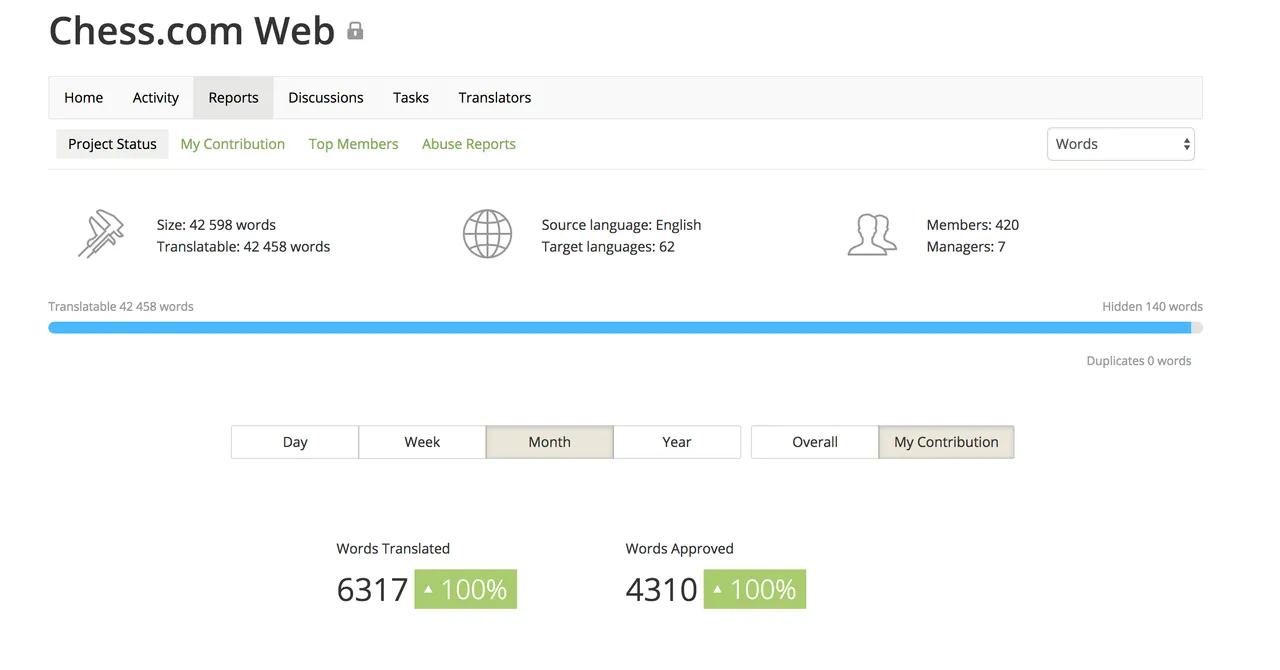
Task: Open the My Contribution report link
Action: pyautogui.click(x=233, y=144)
